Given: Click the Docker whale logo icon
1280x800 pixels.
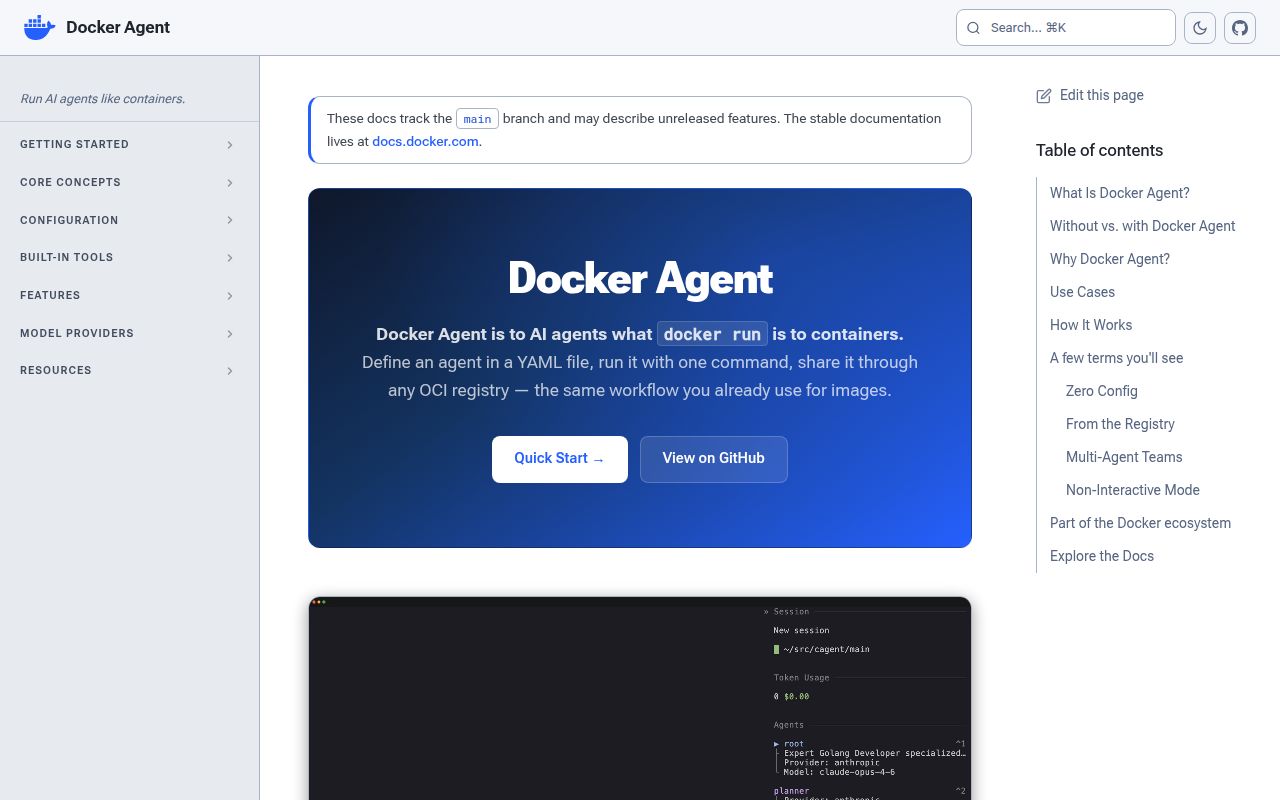Looking at the screenshot, I should coord(39,27).
